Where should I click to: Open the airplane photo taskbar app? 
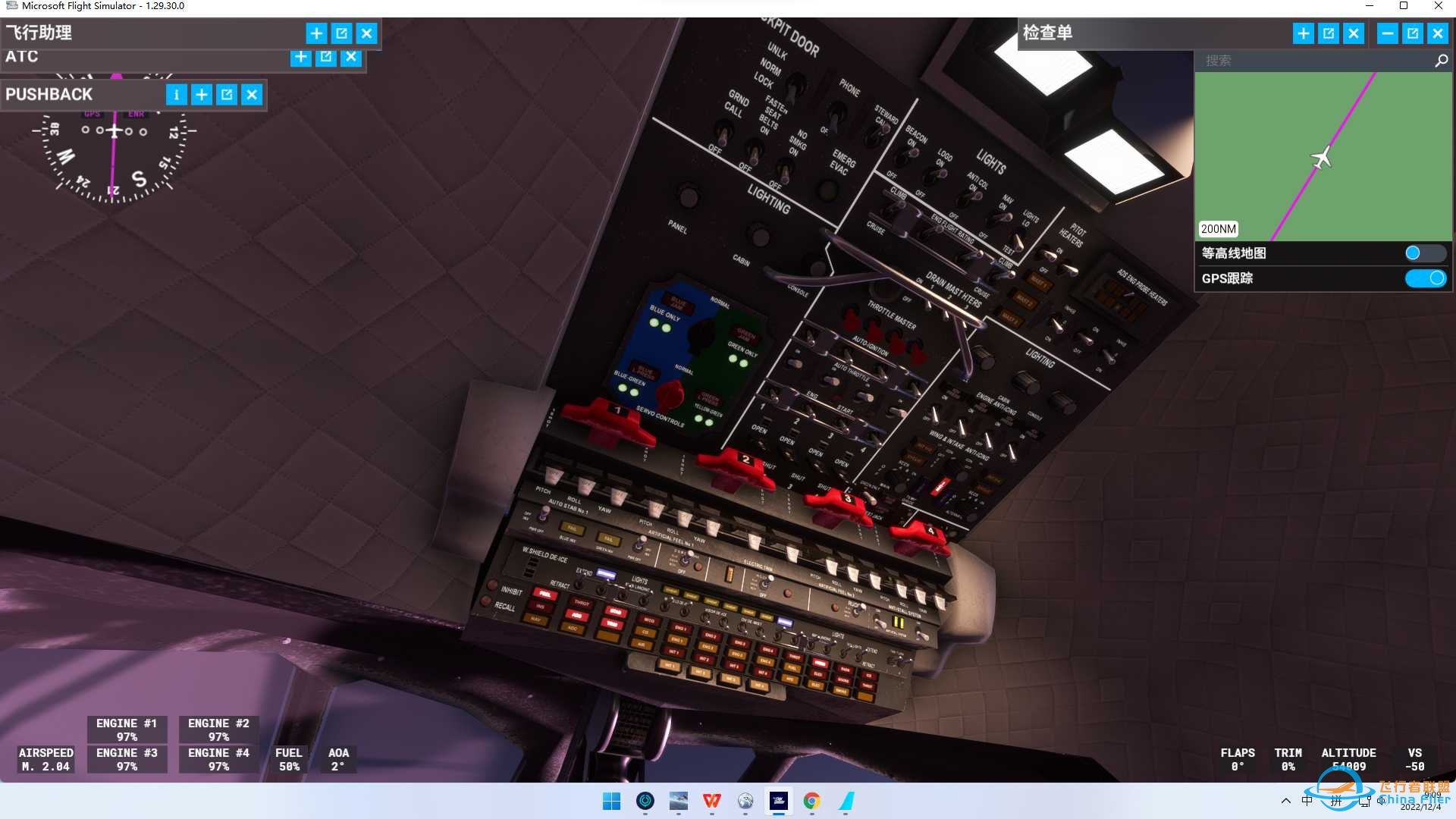click(x=678, y=801)
